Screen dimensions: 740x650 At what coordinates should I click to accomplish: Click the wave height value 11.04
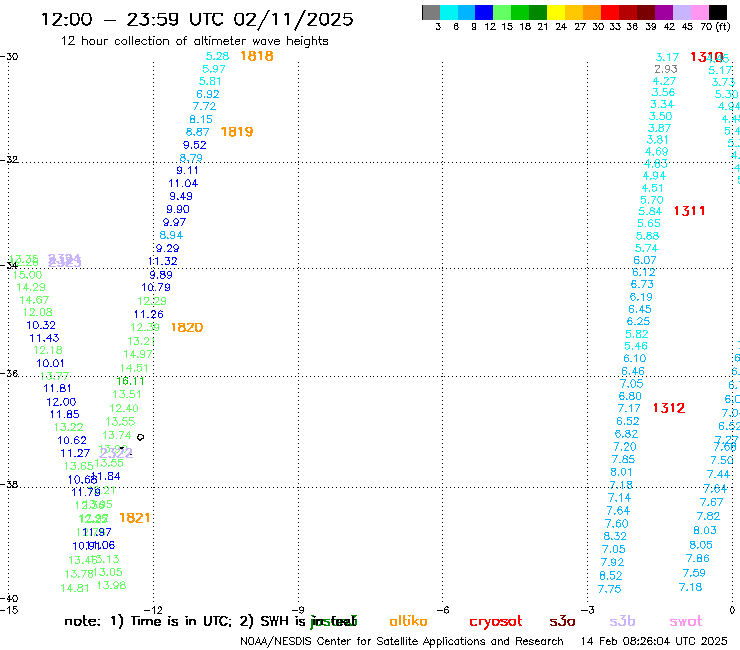coord(183,183)
